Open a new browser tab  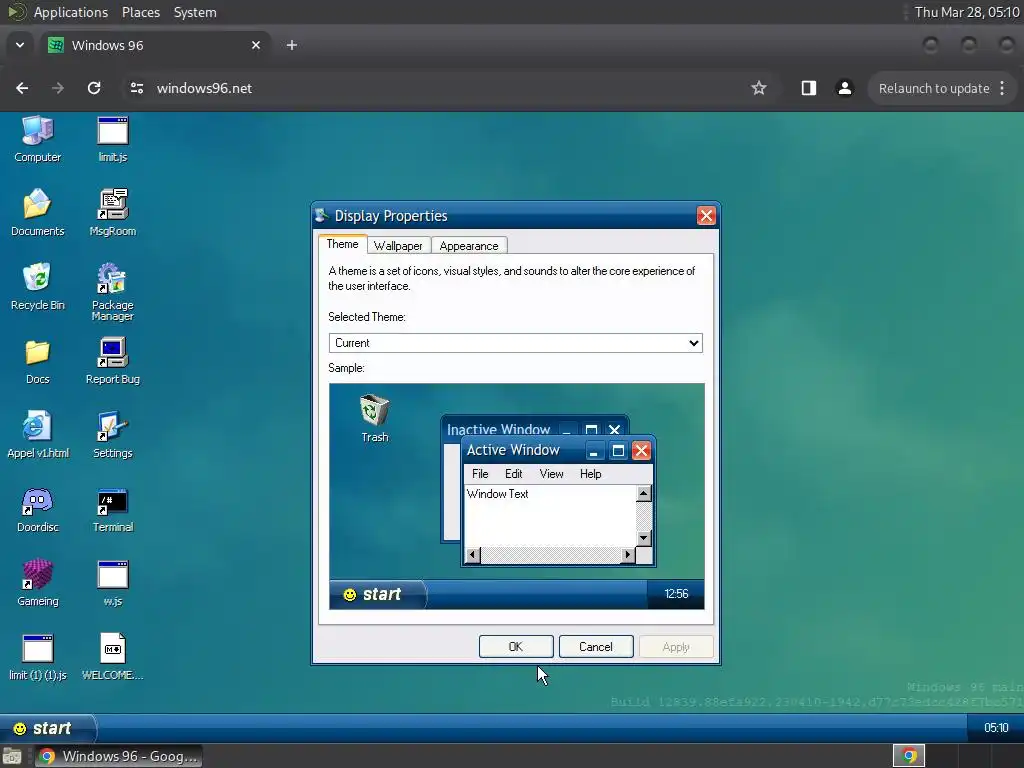292,45
